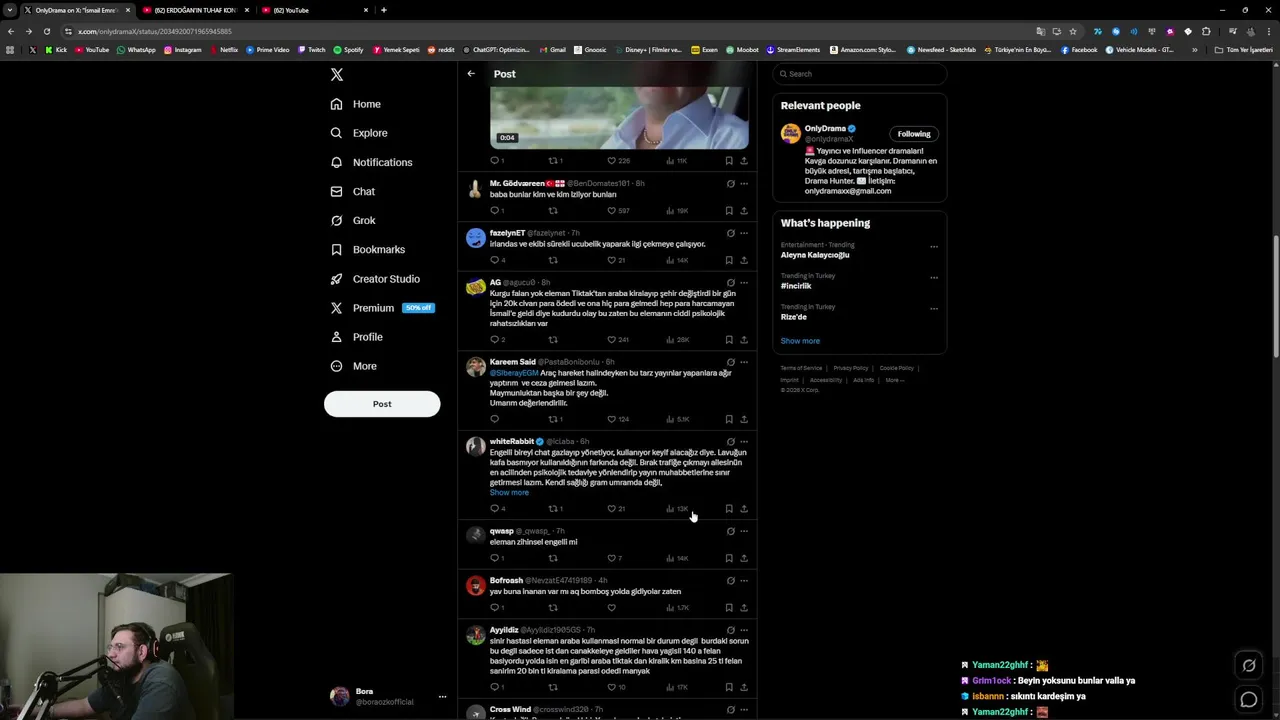Open Explore from sidebar

(x=359, y=133)
